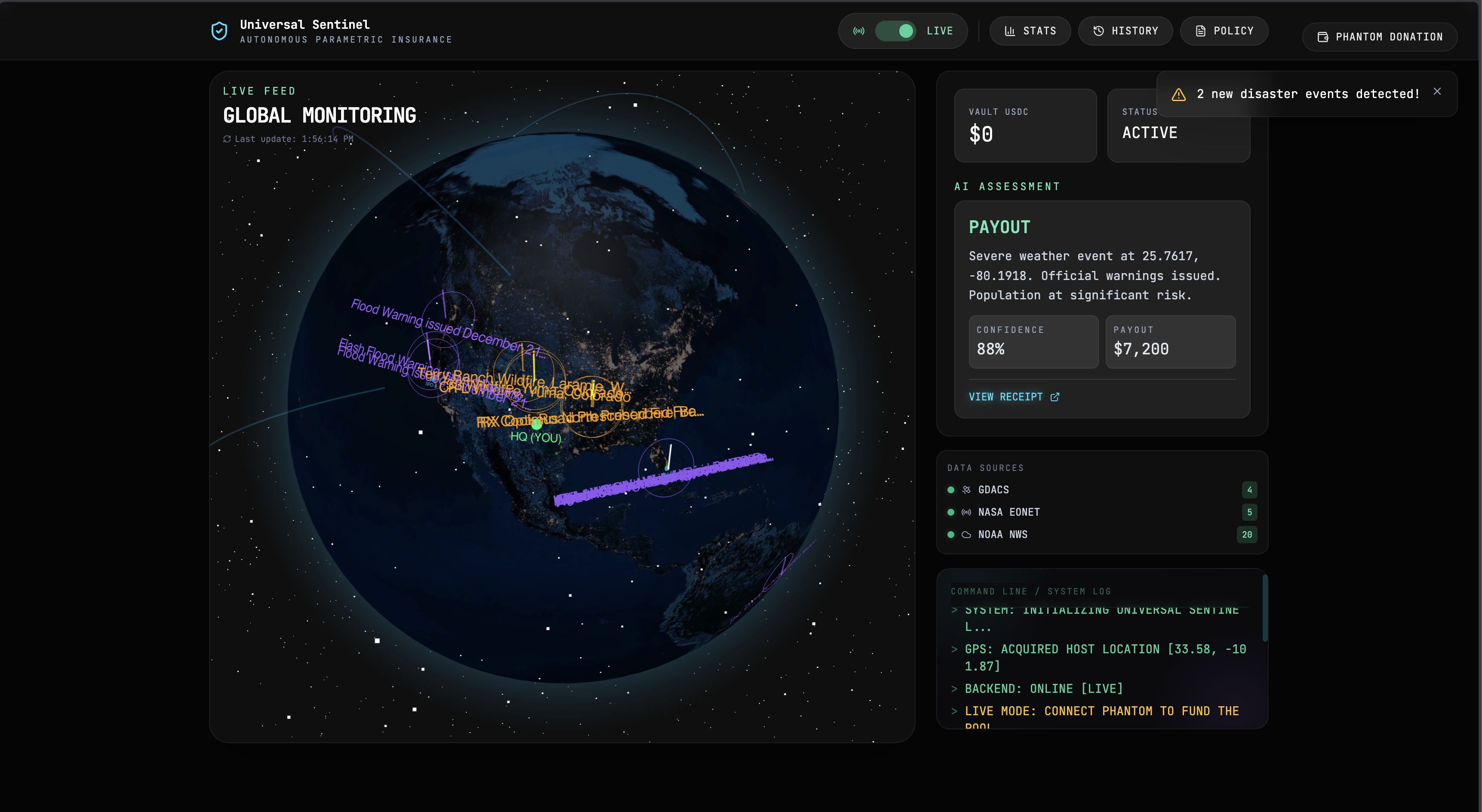The width and height of the screenshot is (1482, 812).
Task: Click the HQ (YOU) marker on the globe
Action: pos(536,425)
